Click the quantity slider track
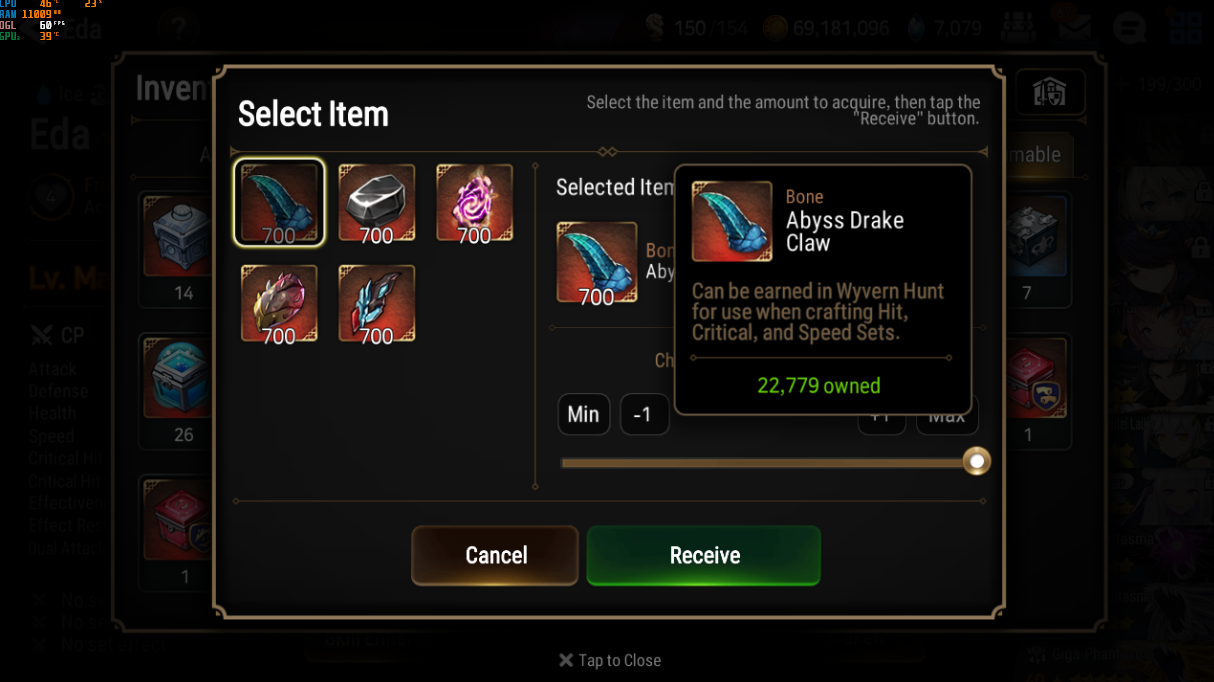Viewport: 1214px width, 682px height. (768, 463)
